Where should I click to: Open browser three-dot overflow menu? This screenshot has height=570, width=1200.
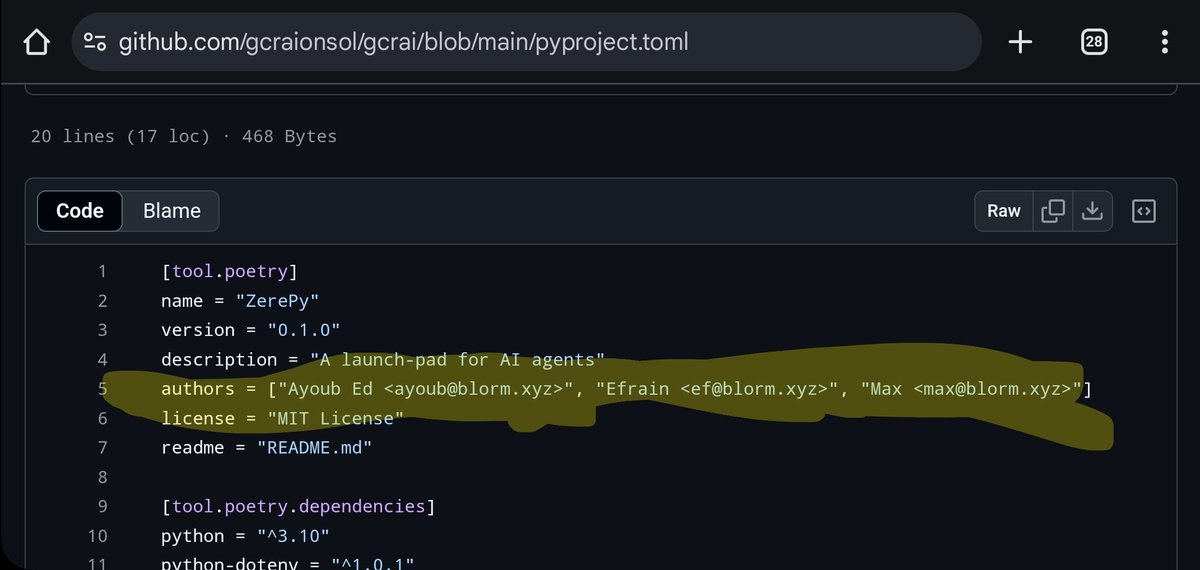click(1165, 42)
